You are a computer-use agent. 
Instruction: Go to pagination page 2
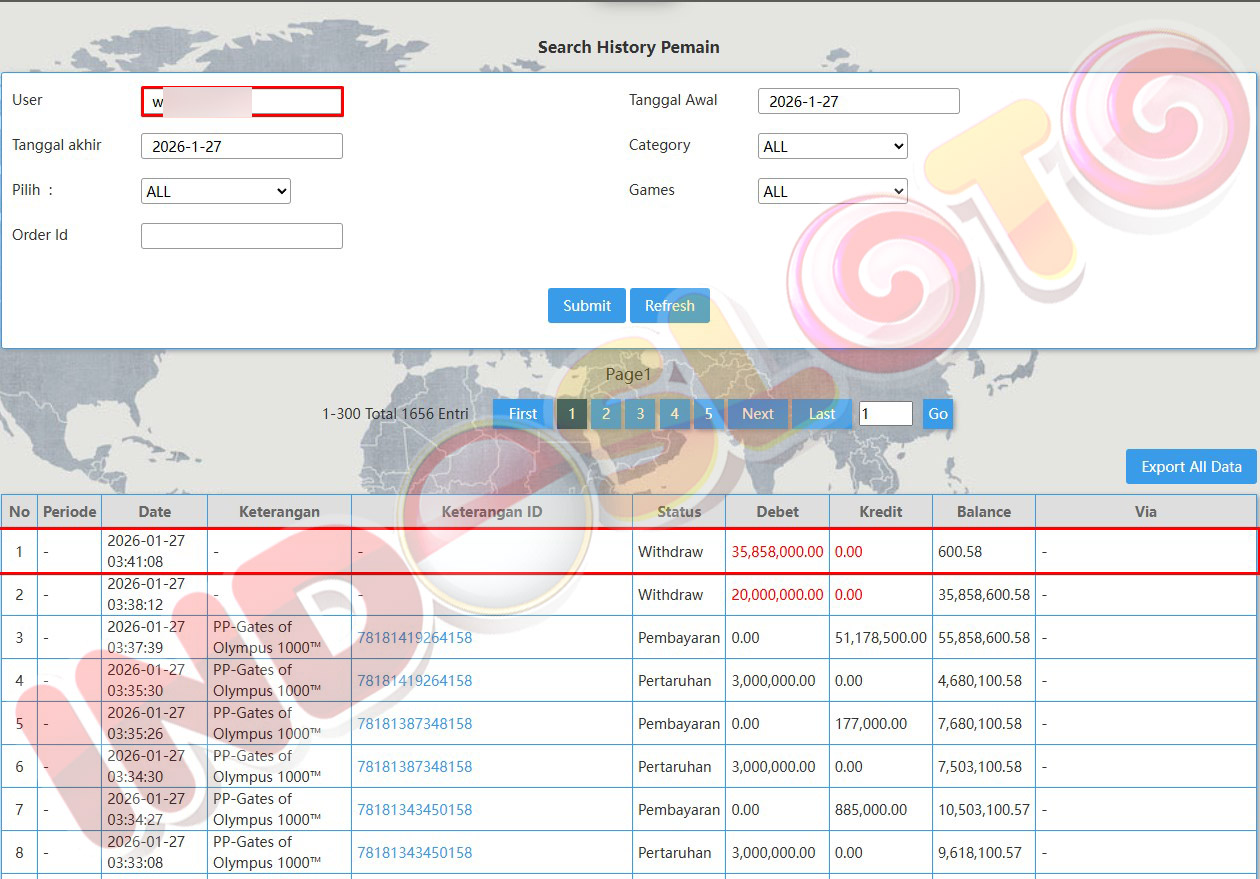tap(605, 414)
